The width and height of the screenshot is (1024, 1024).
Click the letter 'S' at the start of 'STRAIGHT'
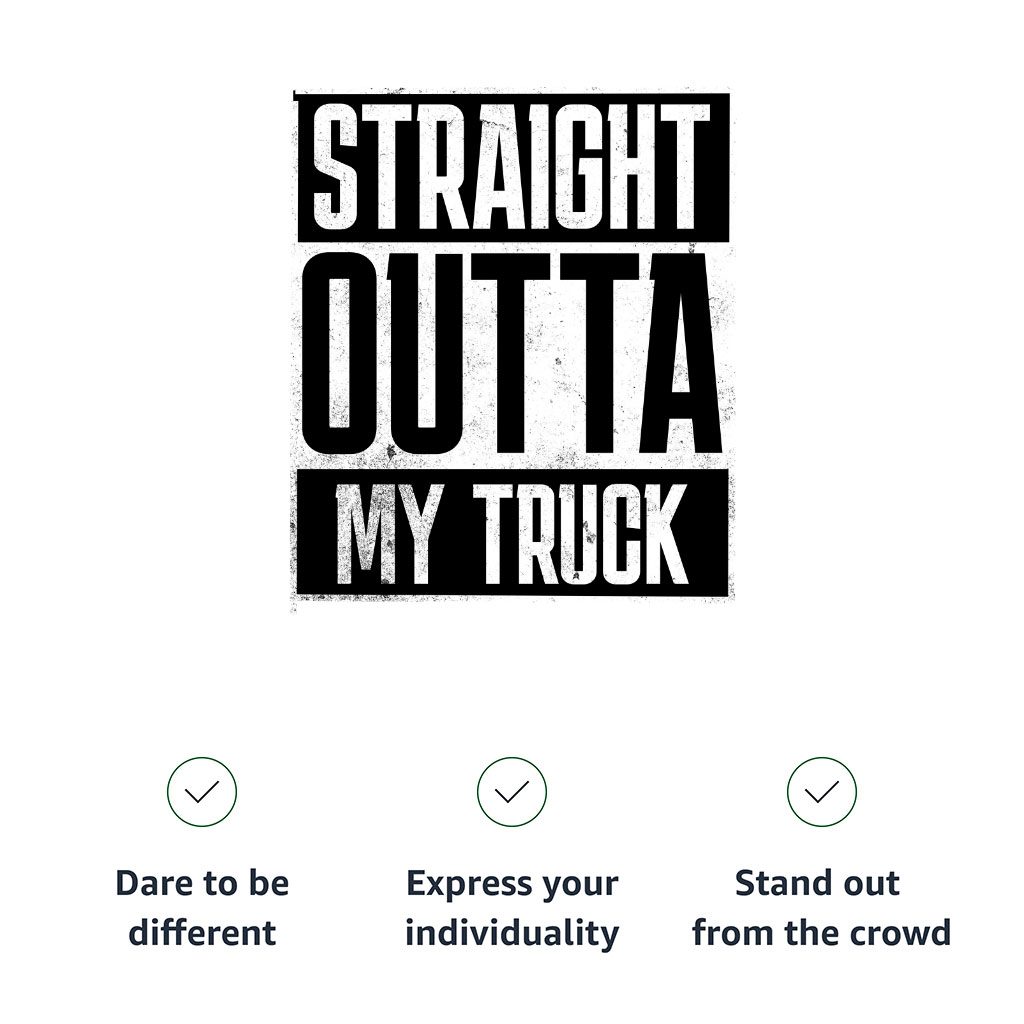[336, 167]
